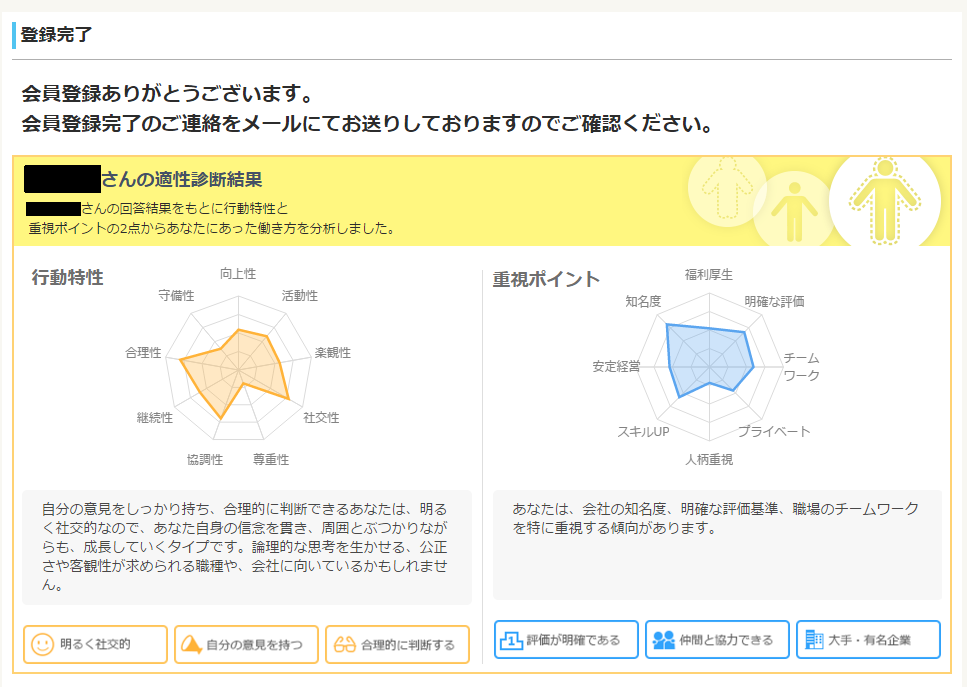Click the building icon on 大手・有名企業

[x=814, y=640]
